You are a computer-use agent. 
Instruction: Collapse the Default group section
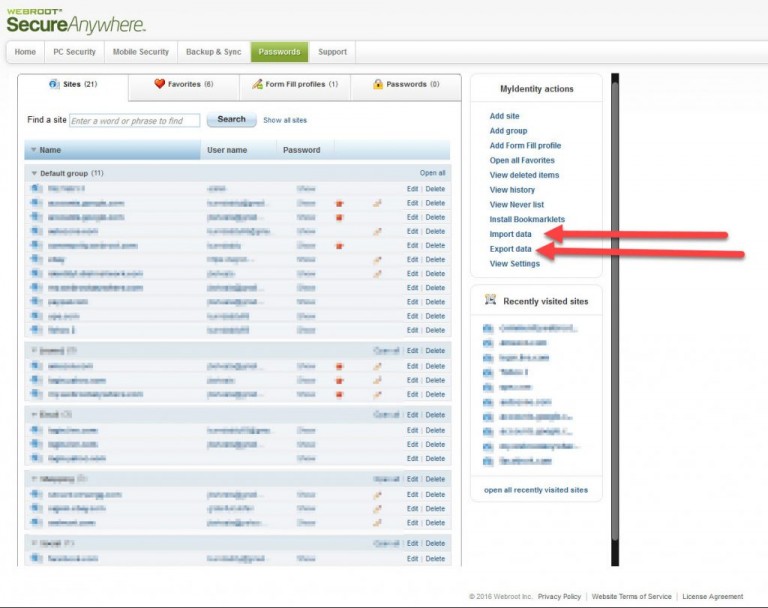click(x=33, y=173)
